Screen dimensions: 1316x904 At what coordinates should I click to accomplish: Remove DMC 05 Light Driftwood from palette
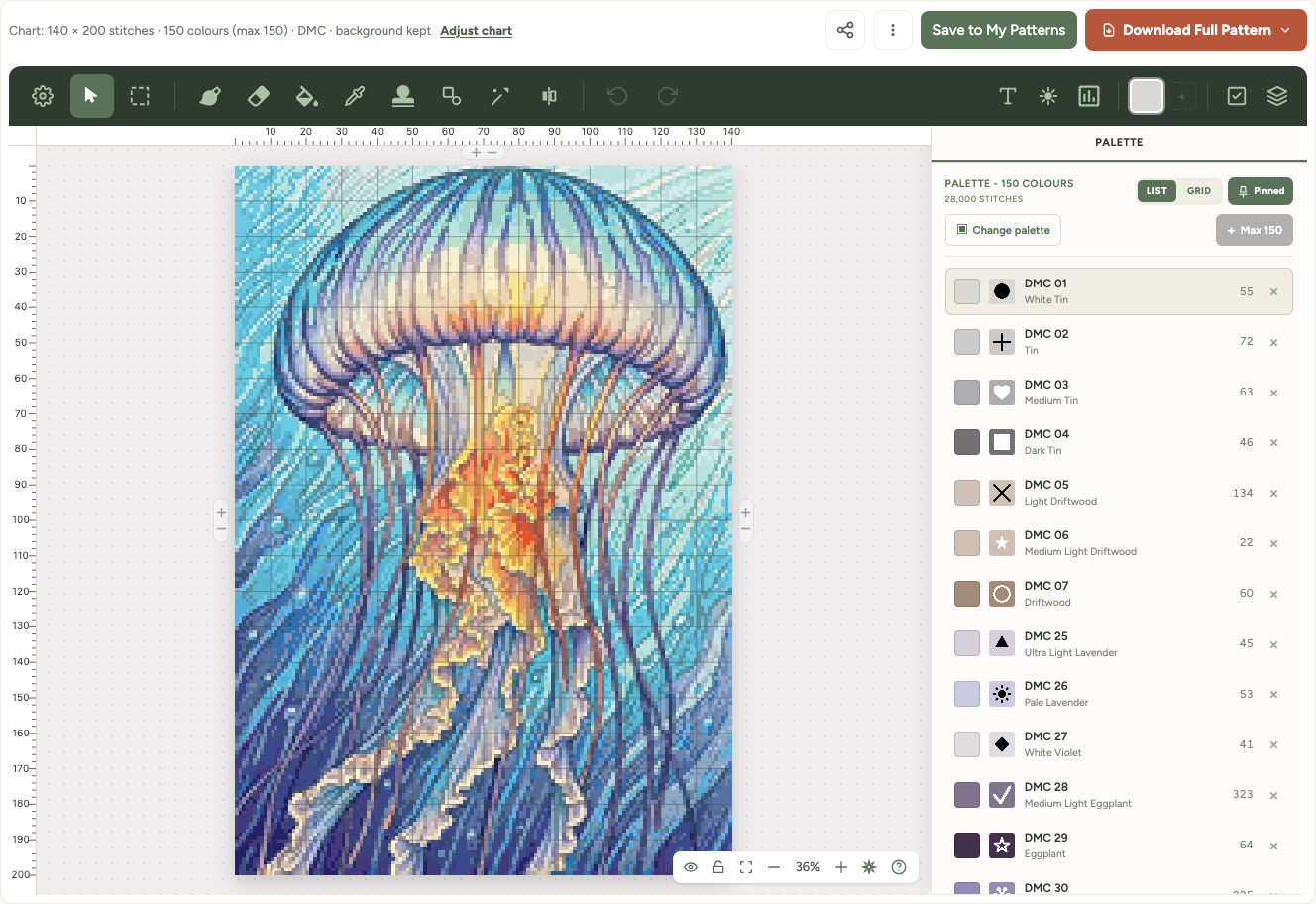1273,494
